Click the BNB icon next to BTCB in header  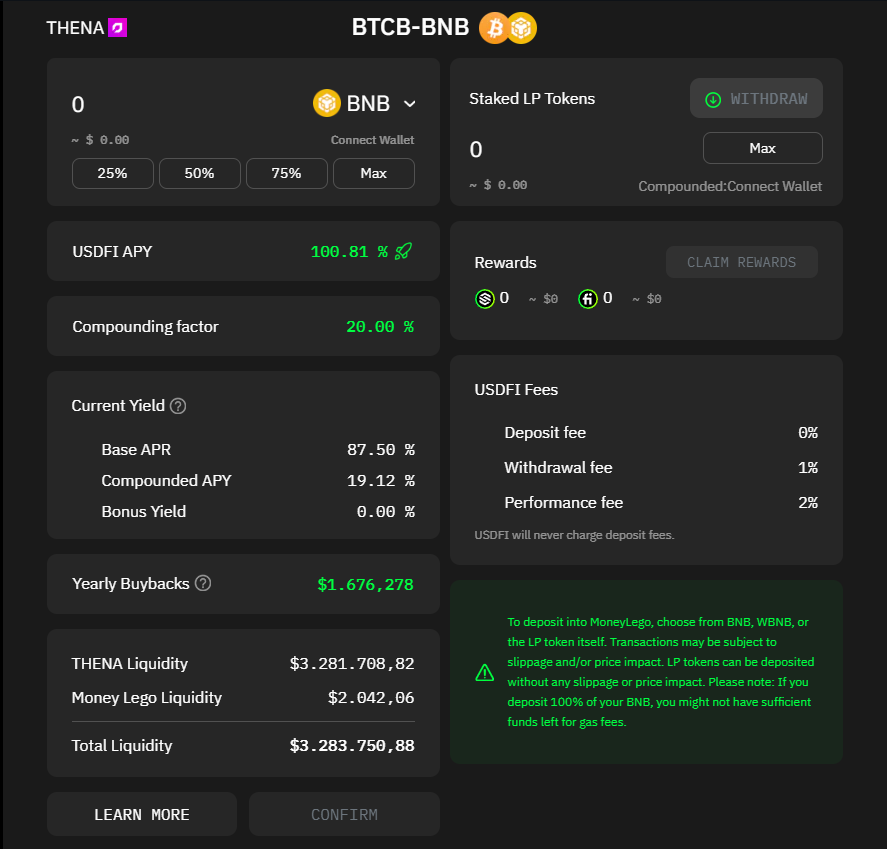point(521,28)
